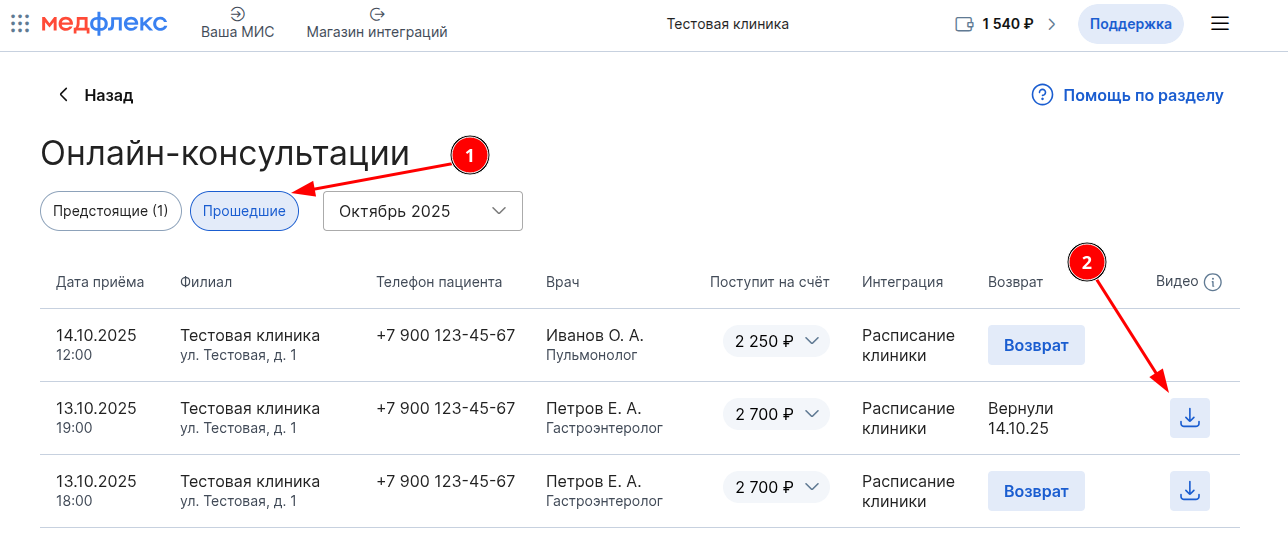Click Возврат button for 13.10.2025 18:00
Image resolution: width=1288 pixels, height=551 pixels.
pos(1036,491)
